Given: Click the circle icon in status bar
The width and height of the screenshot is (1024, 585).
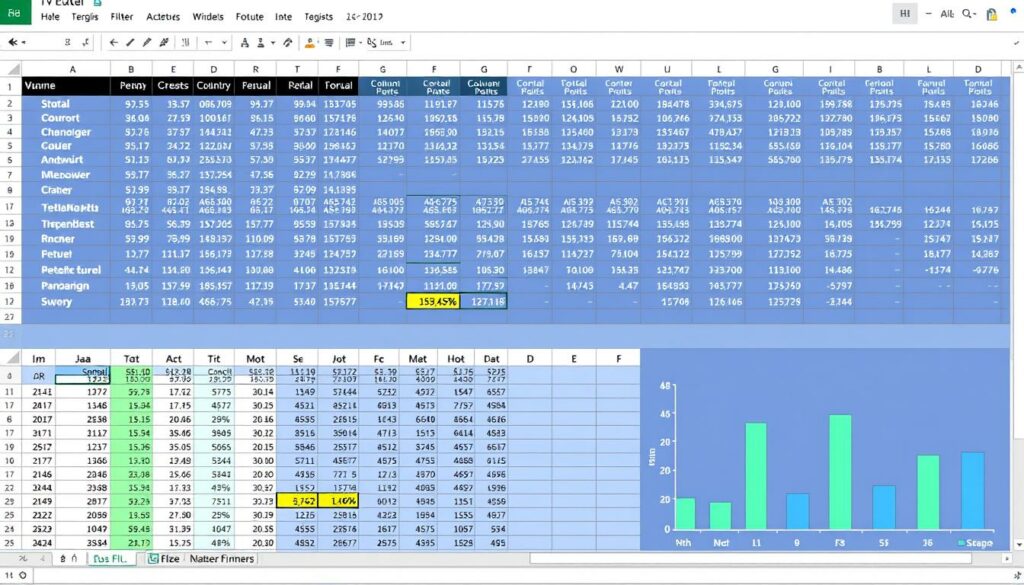Looking at the screenshot, I should [x=23, y=575].
